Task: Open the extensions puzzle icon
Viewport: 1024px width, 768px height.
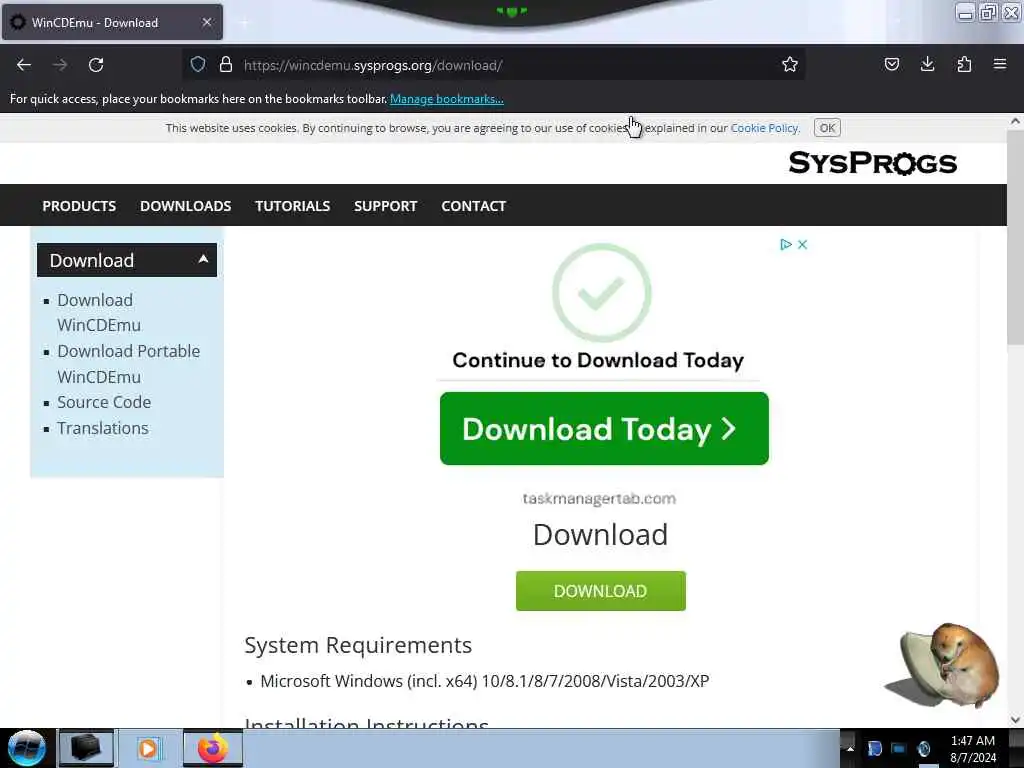Action: [x=964, y=64]
